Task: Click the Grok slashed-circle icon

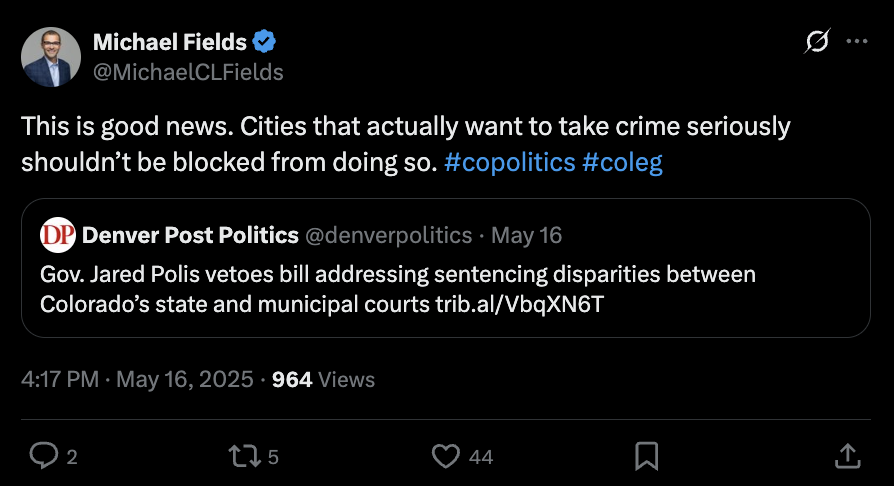Action: click(816, 41)
